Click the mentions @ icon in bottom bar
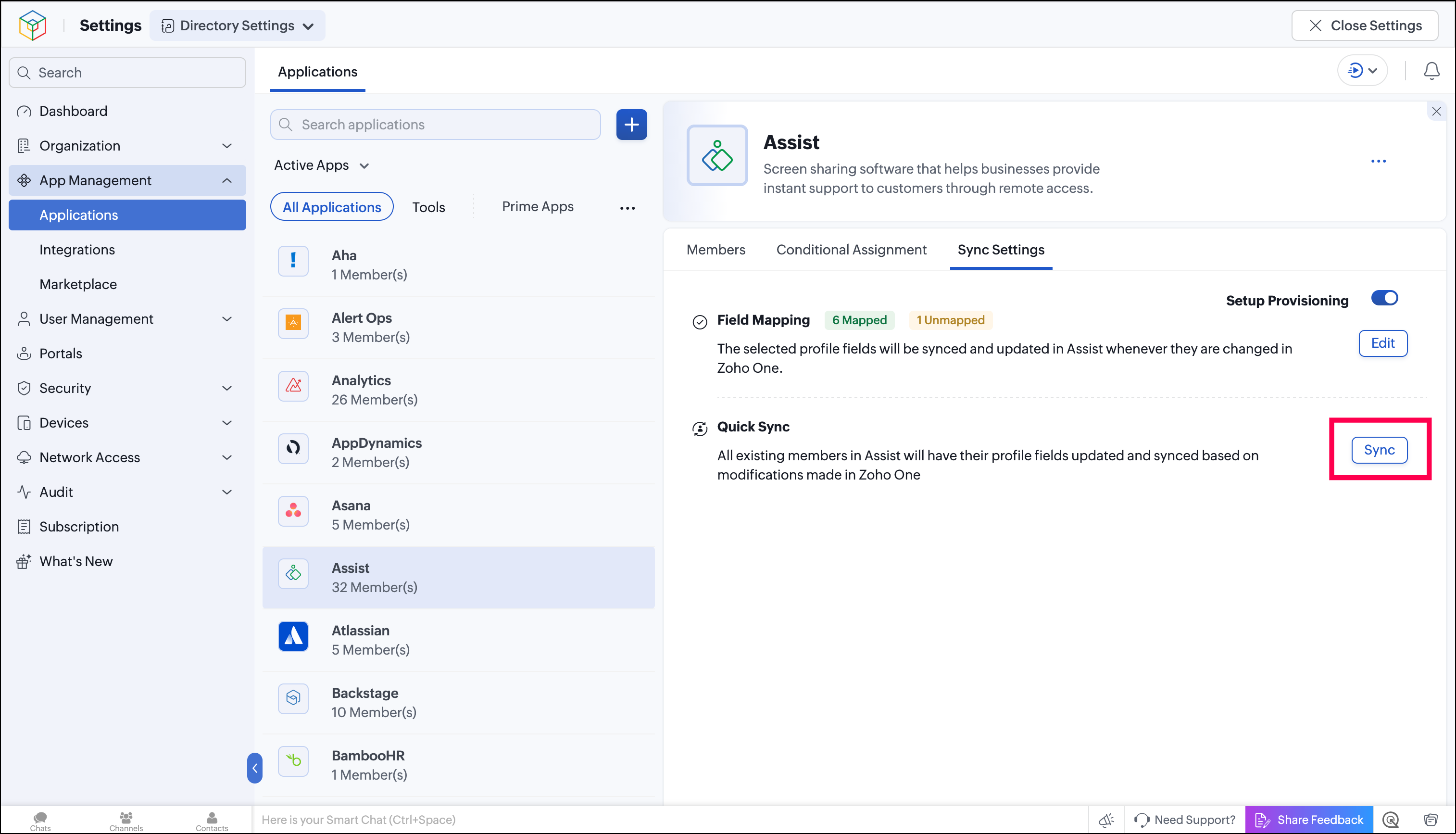The width and height of the screenshot is (1456, 834). coord(1390,820)
